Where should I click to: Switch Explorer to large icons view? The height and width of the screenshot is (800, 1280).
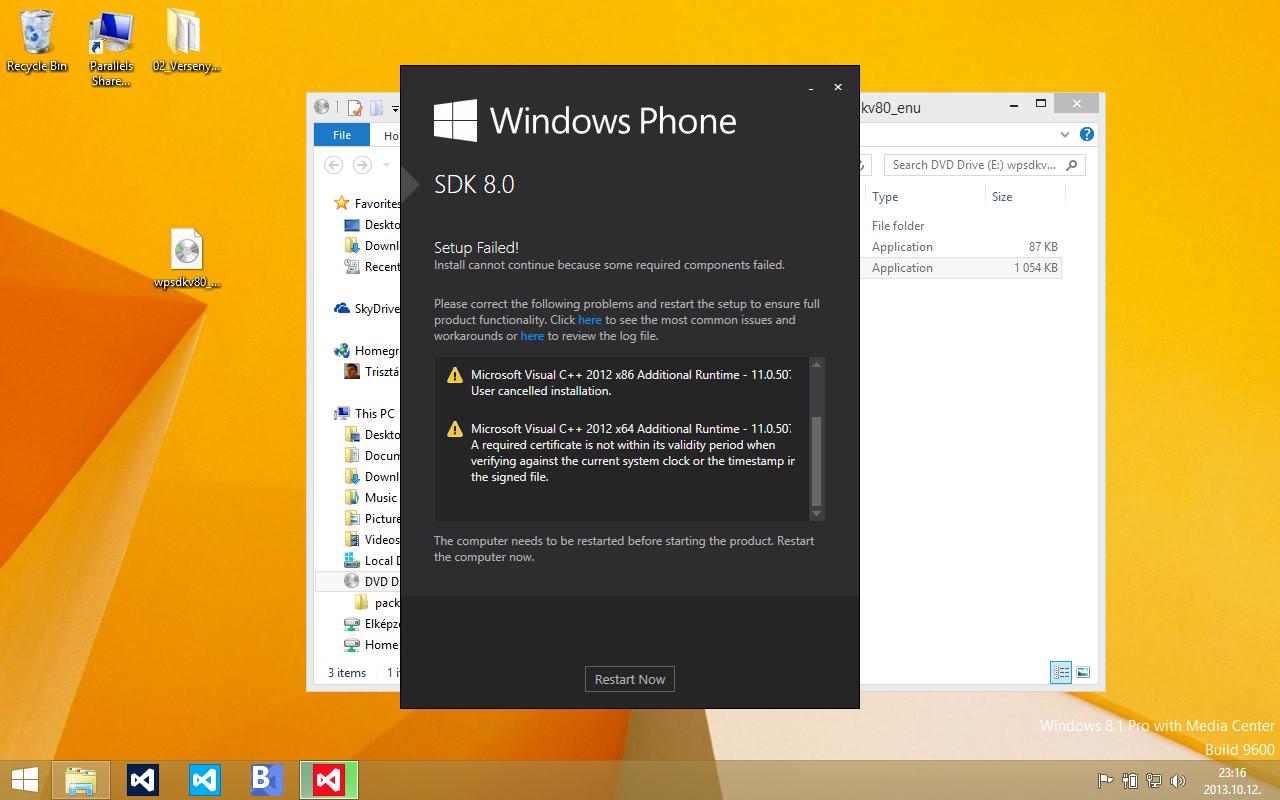tap(1082, 673)
